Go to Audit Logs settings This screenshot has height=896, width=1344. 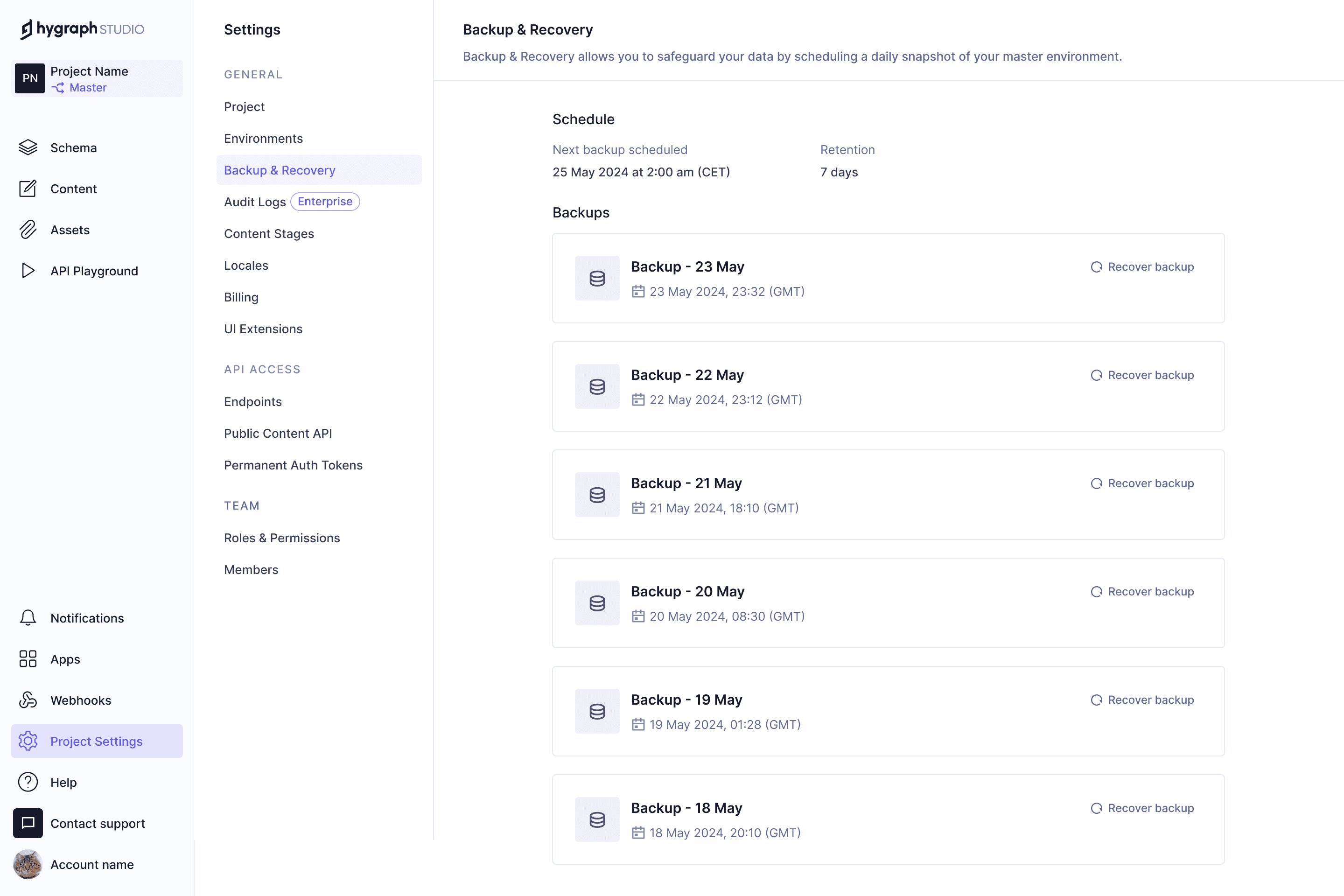point(255,202)
